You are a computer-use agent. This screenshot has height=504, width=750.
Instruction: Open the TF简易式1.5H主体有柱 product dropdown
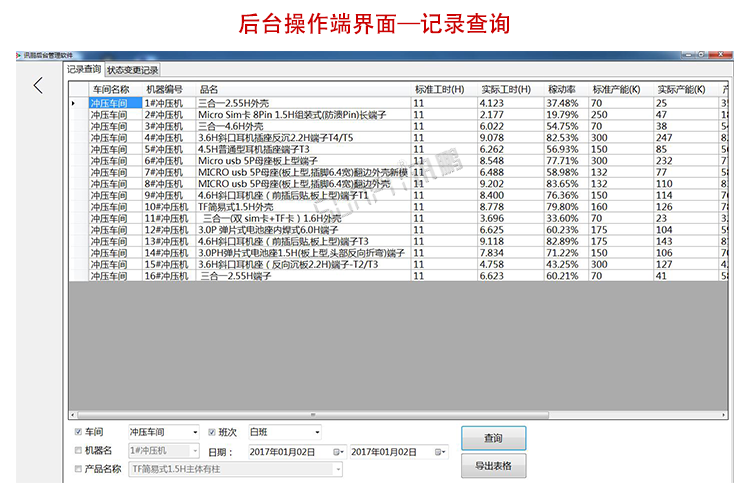coord(337,468)
